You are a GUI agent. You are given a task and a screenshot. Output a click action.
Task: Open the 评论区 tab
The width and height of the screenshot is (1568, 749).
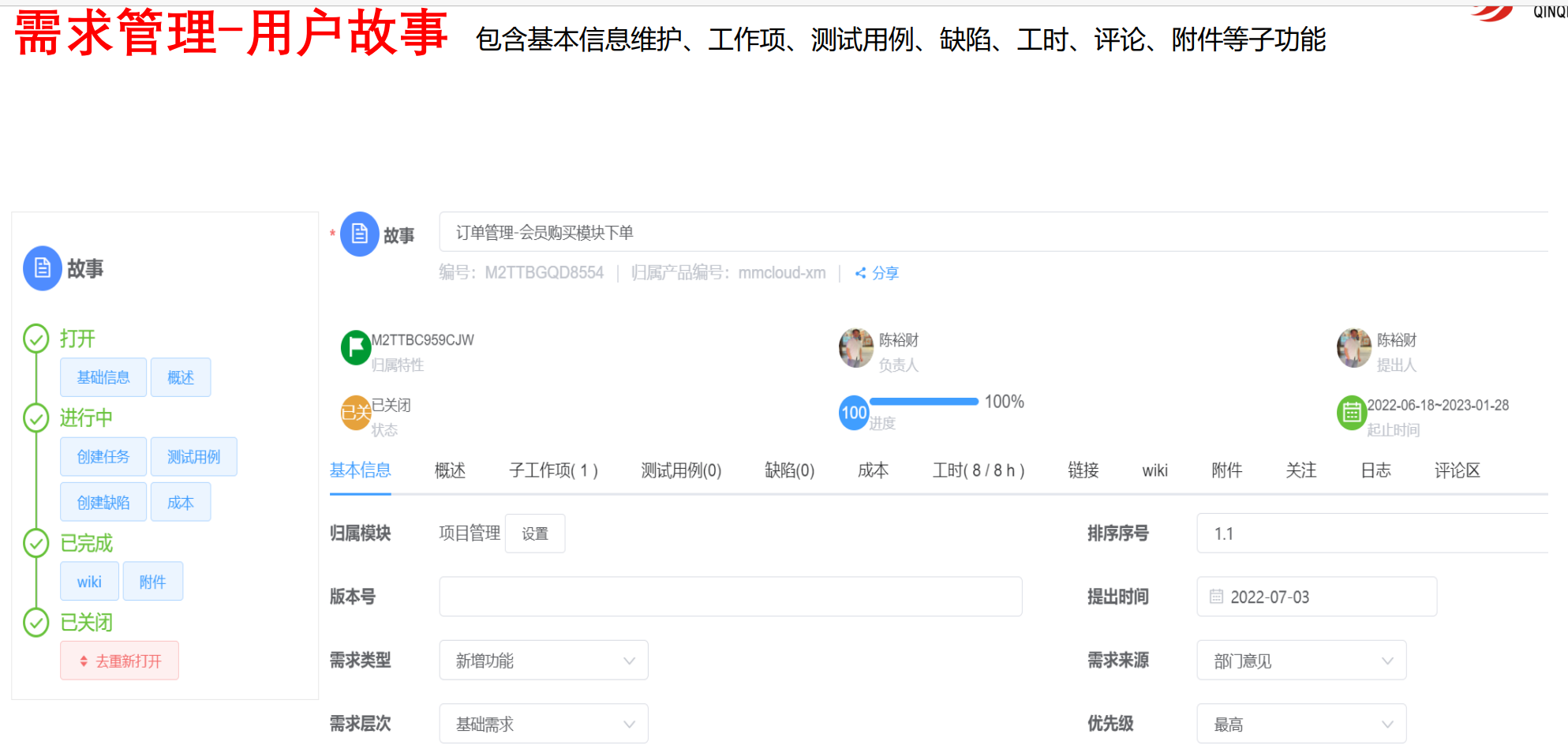(1457, 471)
